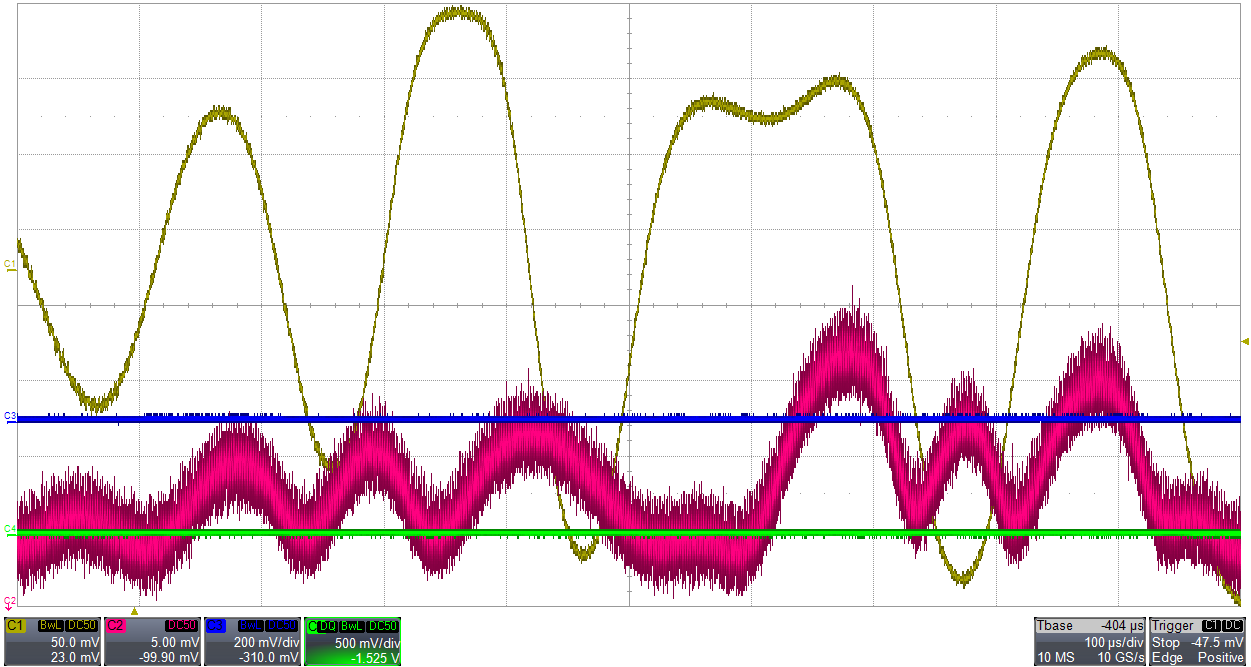This screenshot has height=667, width=1251.
Task: Click the BwL badge in C1 descriptor
Action: tap(51, 625)
